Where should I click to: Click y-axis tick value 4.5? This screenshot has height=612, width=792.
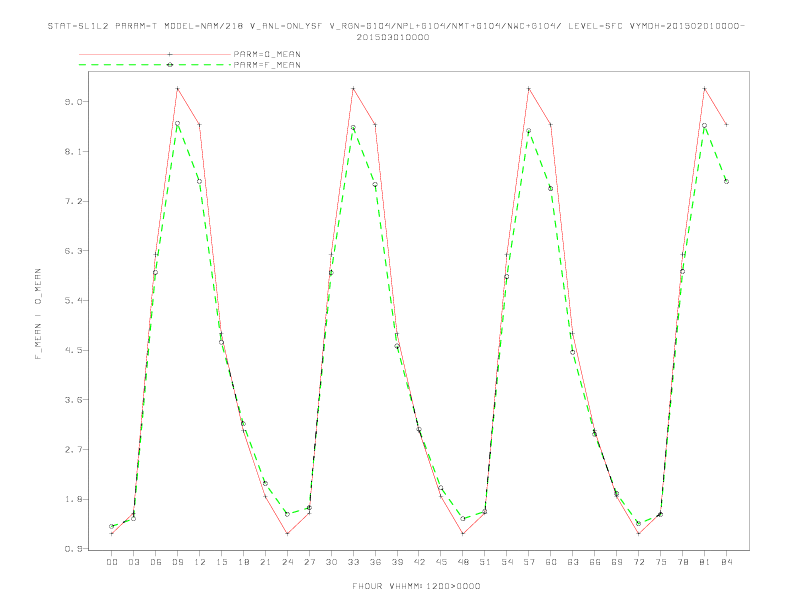73,350
